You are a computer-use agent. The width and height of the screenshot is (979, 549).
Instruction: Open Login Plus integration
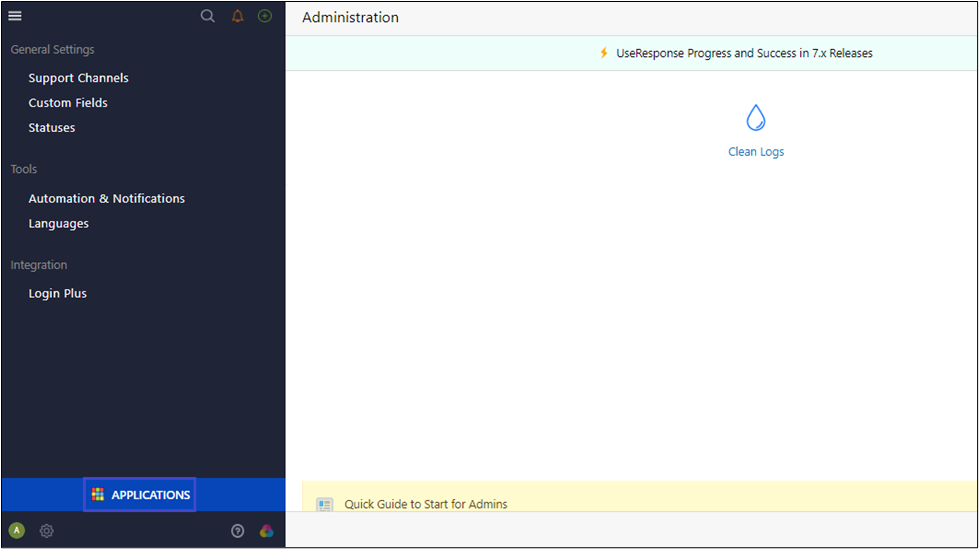[57, 294]
